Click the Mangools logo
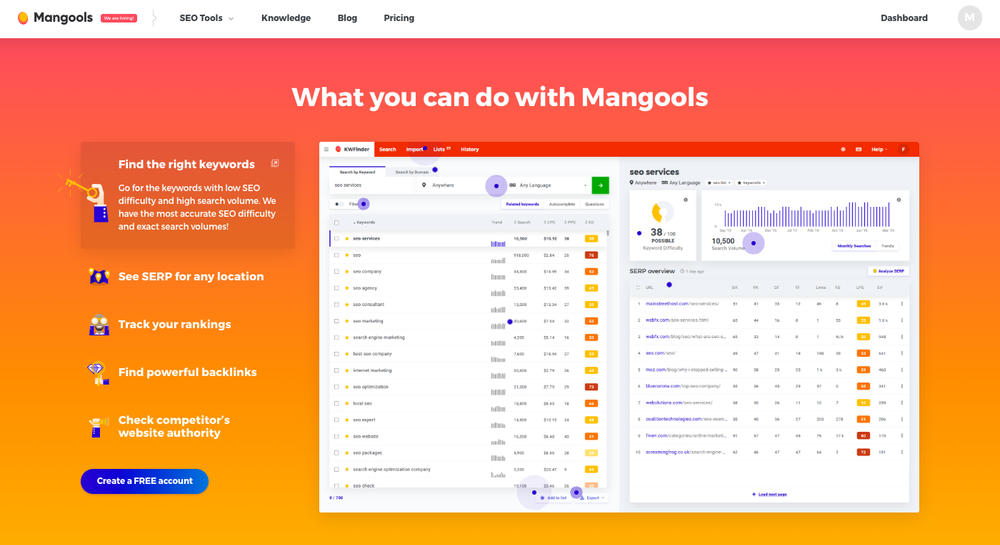The width and height of the screenshot is (1000, 545). 55,18
